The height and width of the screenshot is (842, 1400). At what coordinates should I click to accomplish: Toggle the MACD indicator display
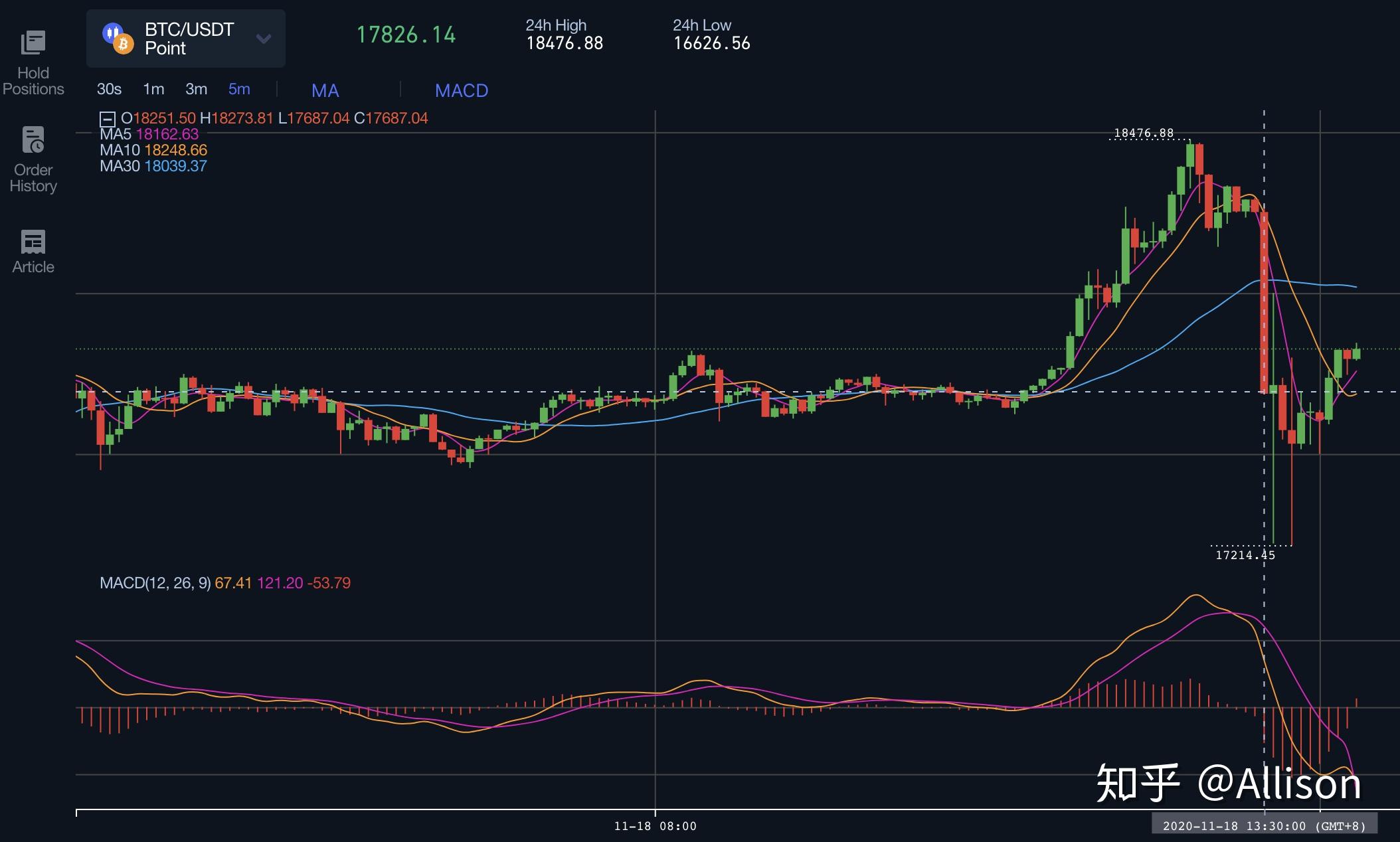point(462,90)
